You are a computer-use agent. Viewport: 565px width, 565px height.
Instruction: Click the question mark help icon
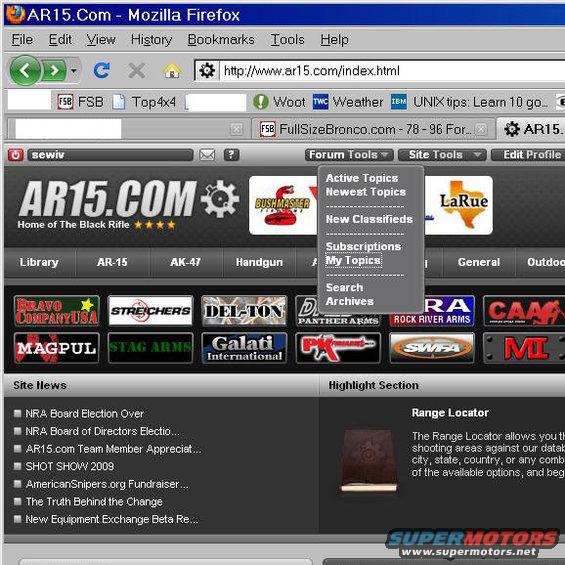(231, 155)
